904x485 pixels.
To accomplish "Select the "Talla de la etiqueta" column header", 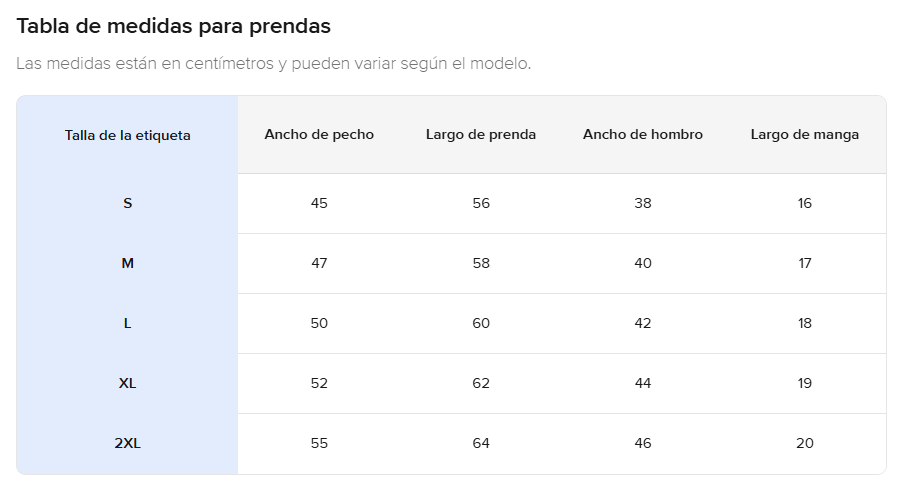I will [x=127, y=135].
